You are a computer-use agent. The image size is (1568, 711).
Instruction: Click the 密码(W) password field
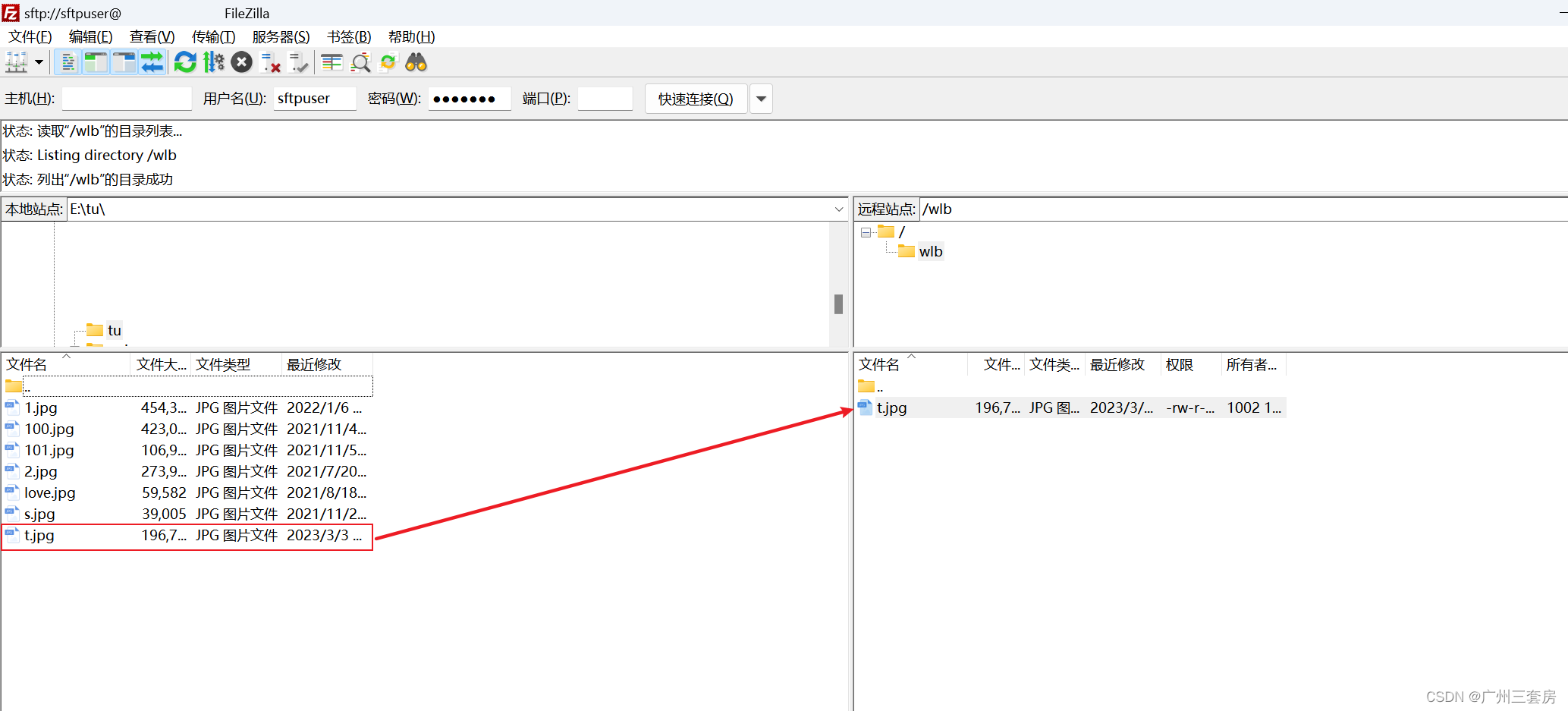470,99
